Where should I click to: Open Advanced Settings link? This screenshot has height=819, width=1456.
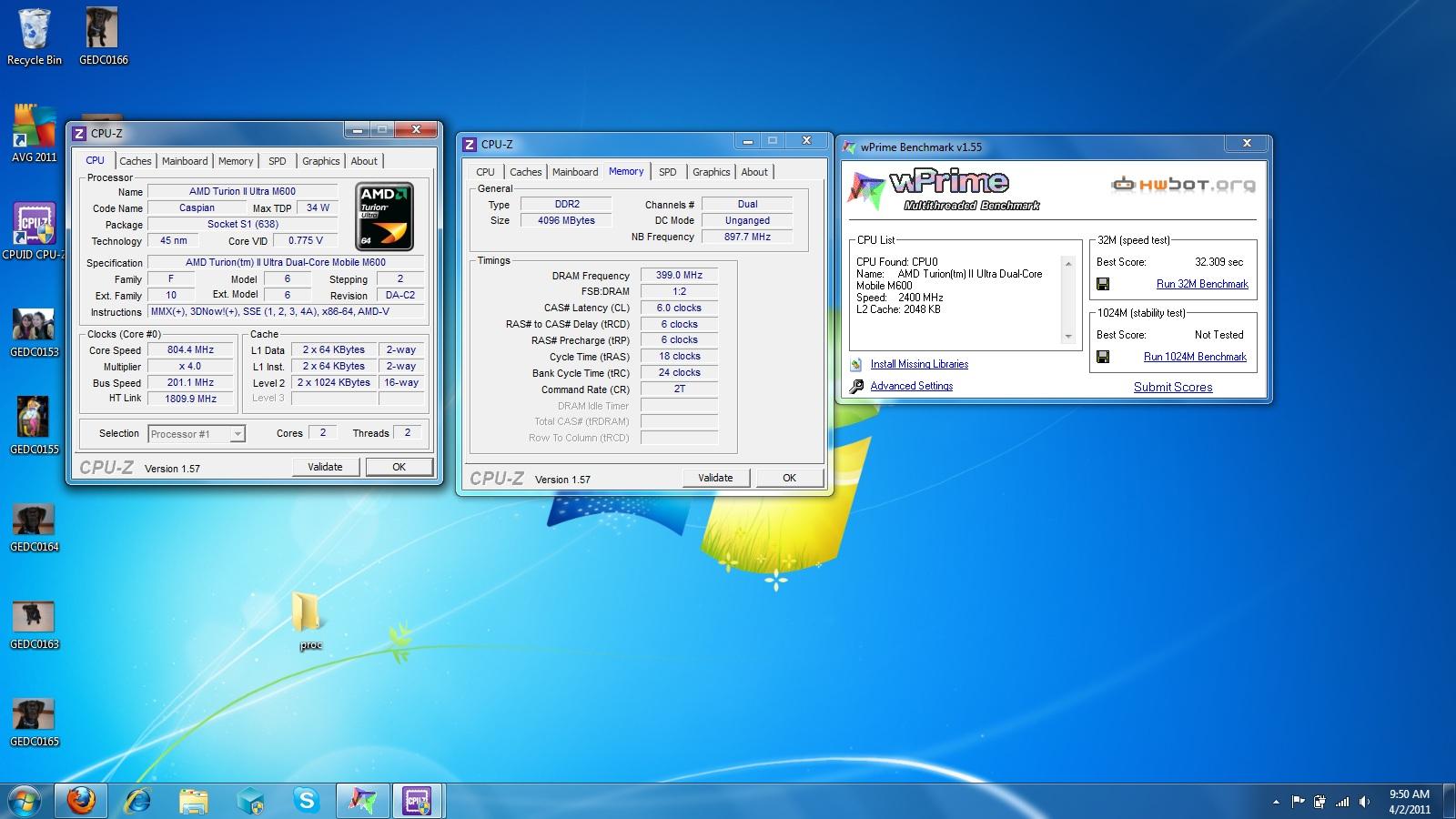pos(912,386)
